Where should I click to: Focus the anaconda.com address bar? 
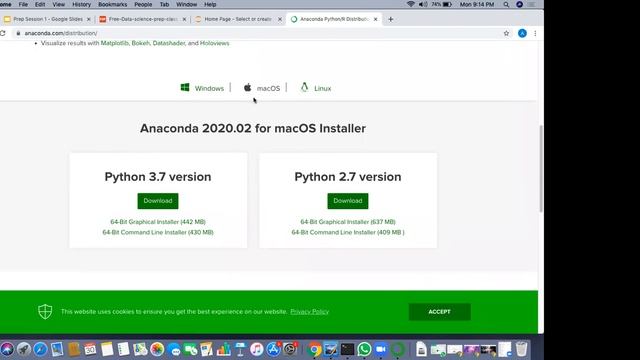point(257,33)
